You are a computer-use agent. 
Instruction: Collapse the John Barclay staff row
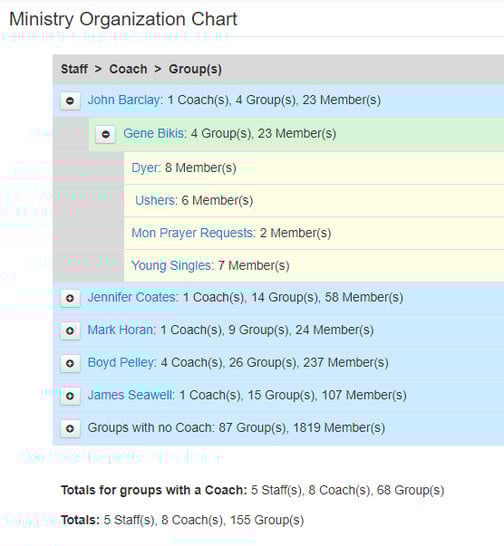tap(70, 101)
